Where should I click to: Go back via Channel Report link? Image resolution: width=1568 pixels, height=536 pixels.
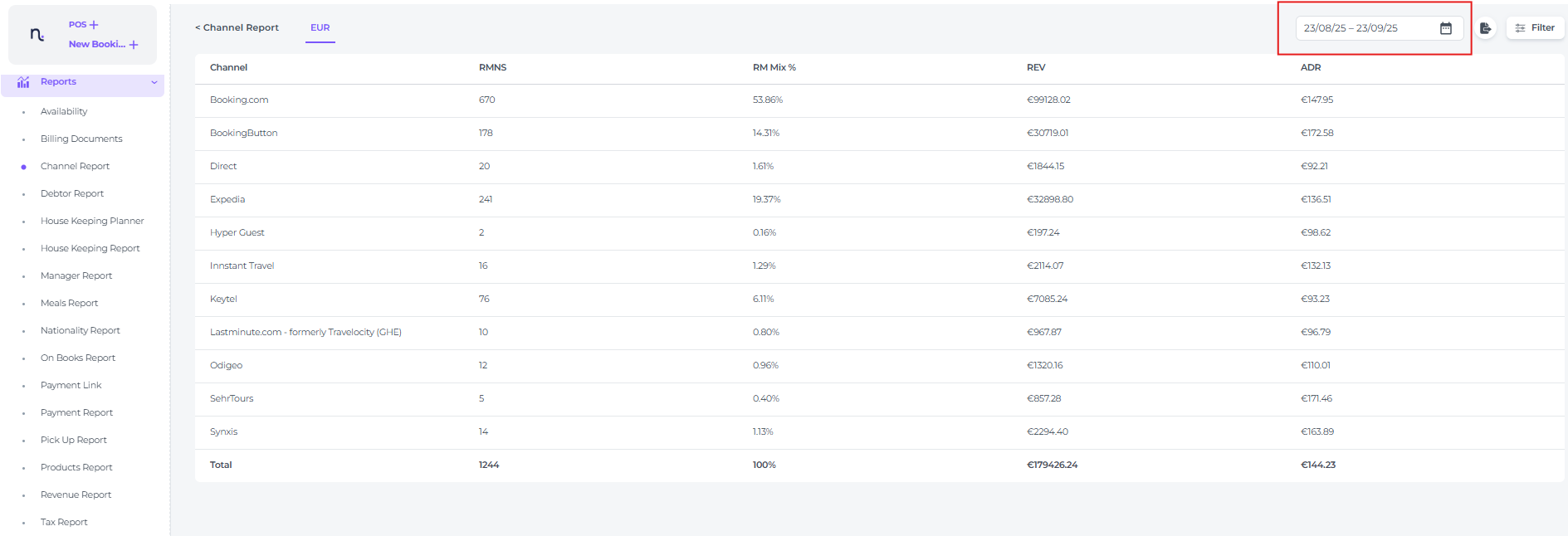pyautogui.click(x=237, y=28)
